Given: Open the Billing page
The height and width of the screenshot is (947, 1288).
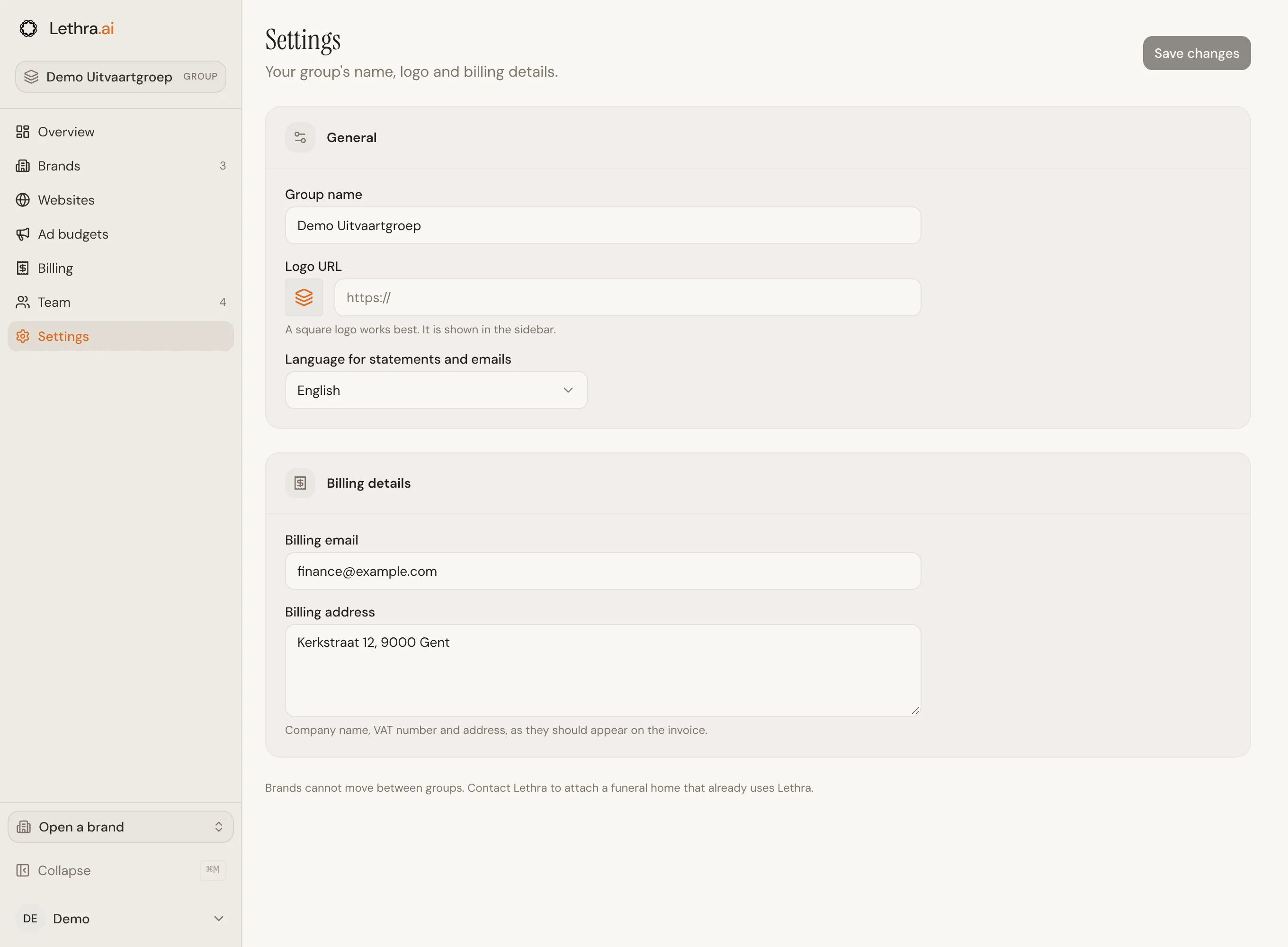Looking at the screenshot, I should [x=120, y=268].
